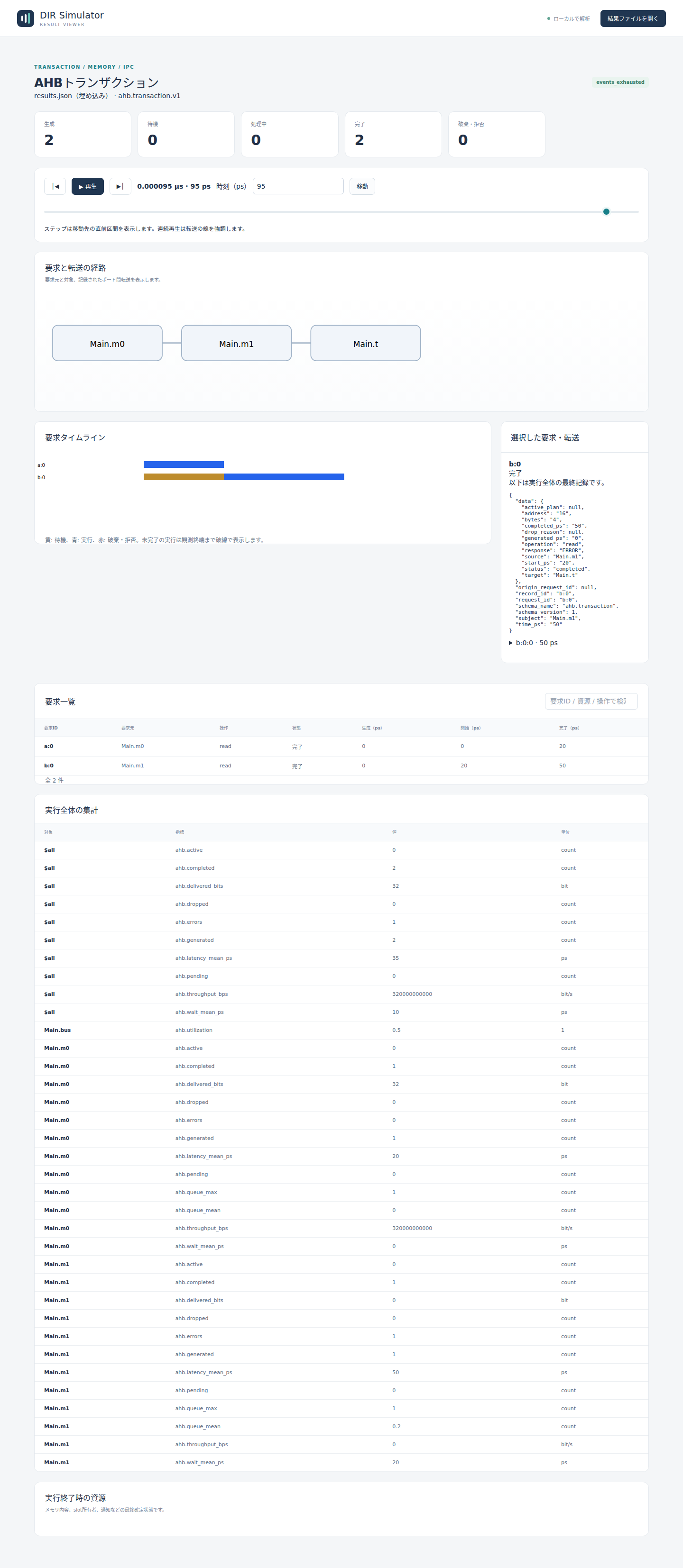Click the 生成 count card
Screen dimensions: 683x1568
point(83,135)
